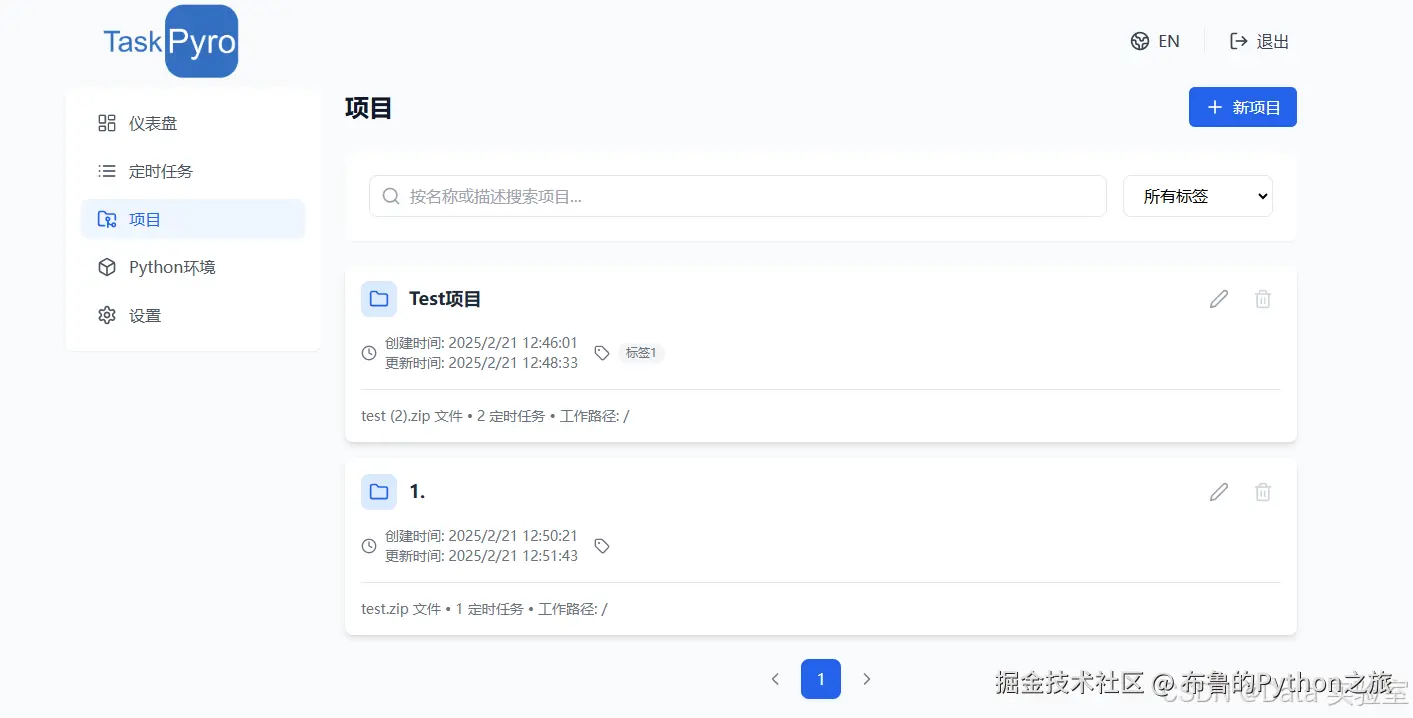Click the magnifier icon in search bar
Viewport: 1413px width, 718px height.
coord(390,196)
